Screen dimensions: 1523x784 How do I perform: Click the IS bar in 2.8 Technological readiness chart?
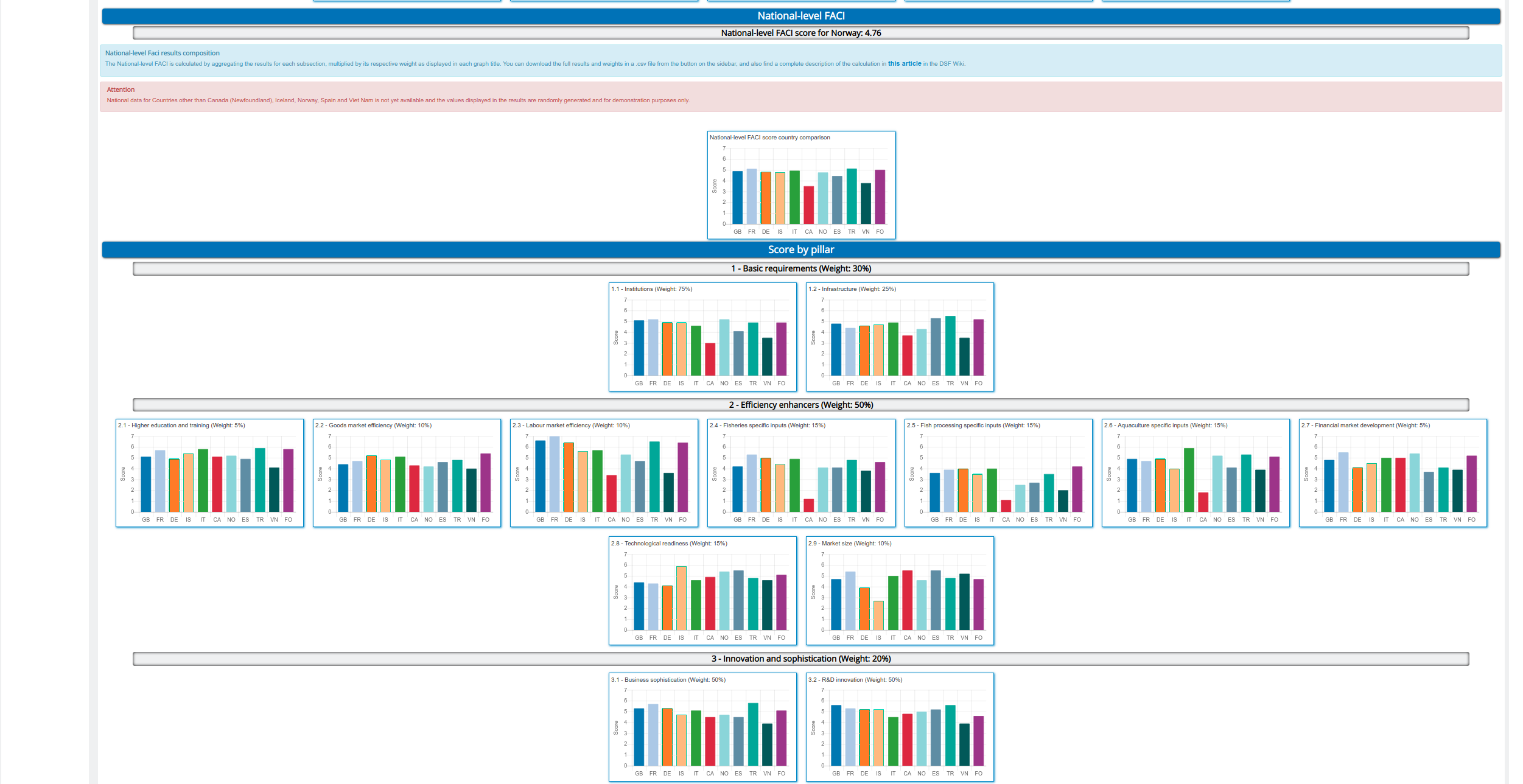pyautogui.click(x=681, y=598)
